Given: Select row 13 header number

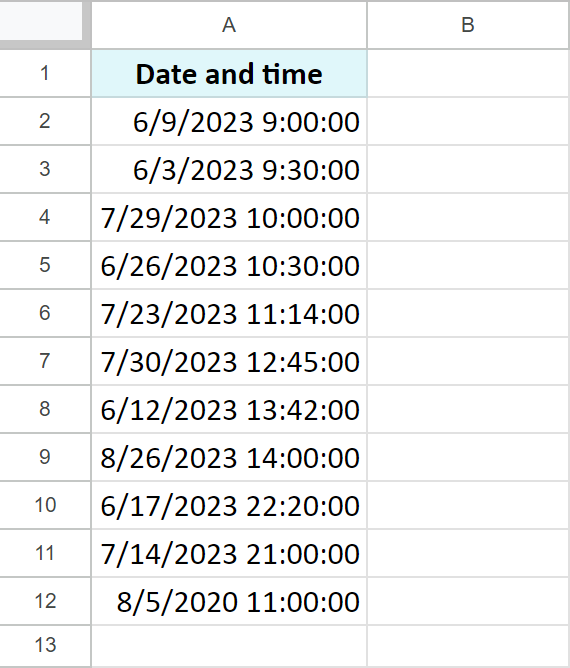Looking at the screenshot, I should click(45, 645).
